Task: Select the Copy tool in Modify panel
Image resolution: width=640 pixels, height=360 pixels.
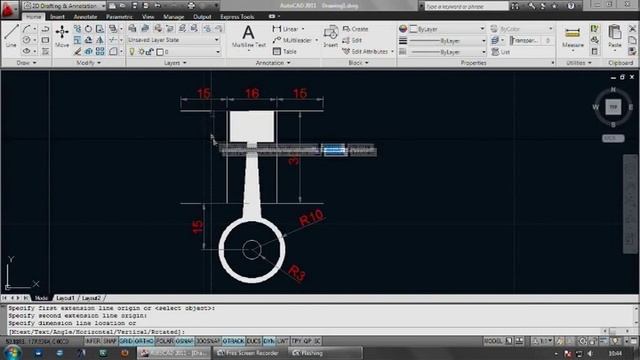Action: [x=78, y=29]
